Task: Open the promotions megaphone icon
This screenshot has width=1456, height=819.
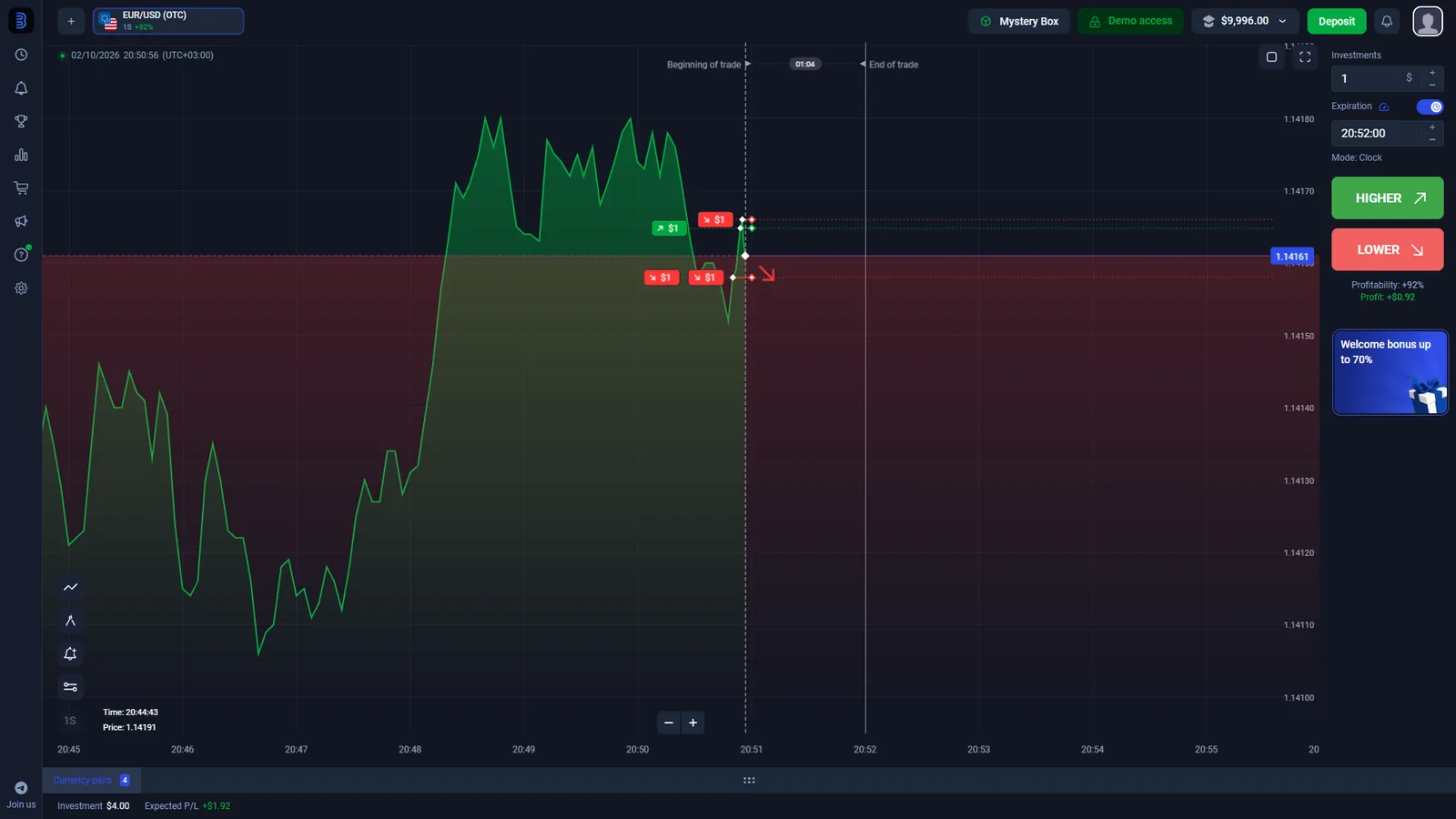Action: pyautogui.click(x=21, y=221)
